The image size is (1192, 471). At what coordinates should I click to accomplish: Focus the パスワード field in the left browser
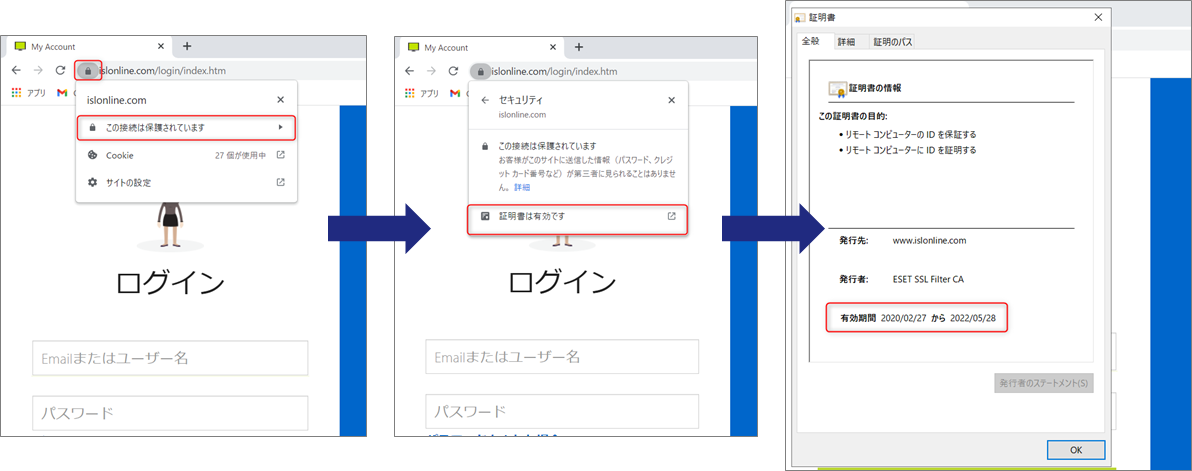[170, 413]
